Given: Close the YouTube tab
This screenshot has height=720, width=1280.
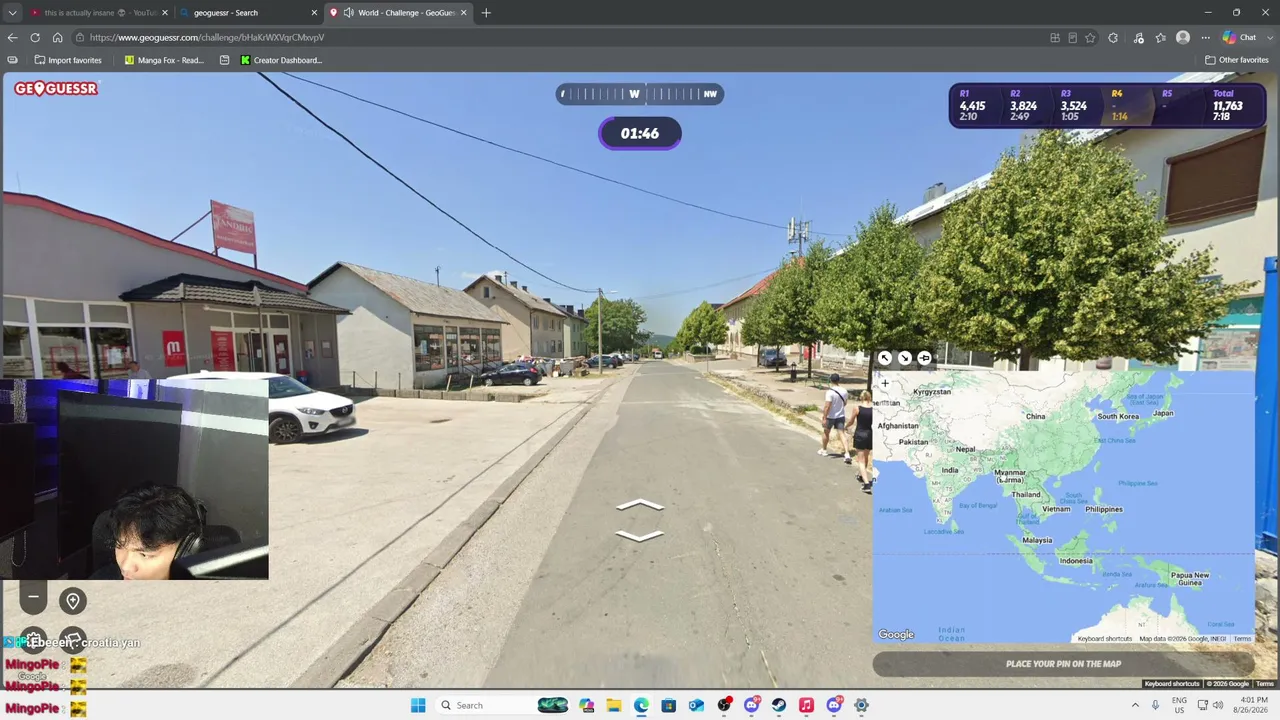Looking at the screenshot, I should (165, 13).
